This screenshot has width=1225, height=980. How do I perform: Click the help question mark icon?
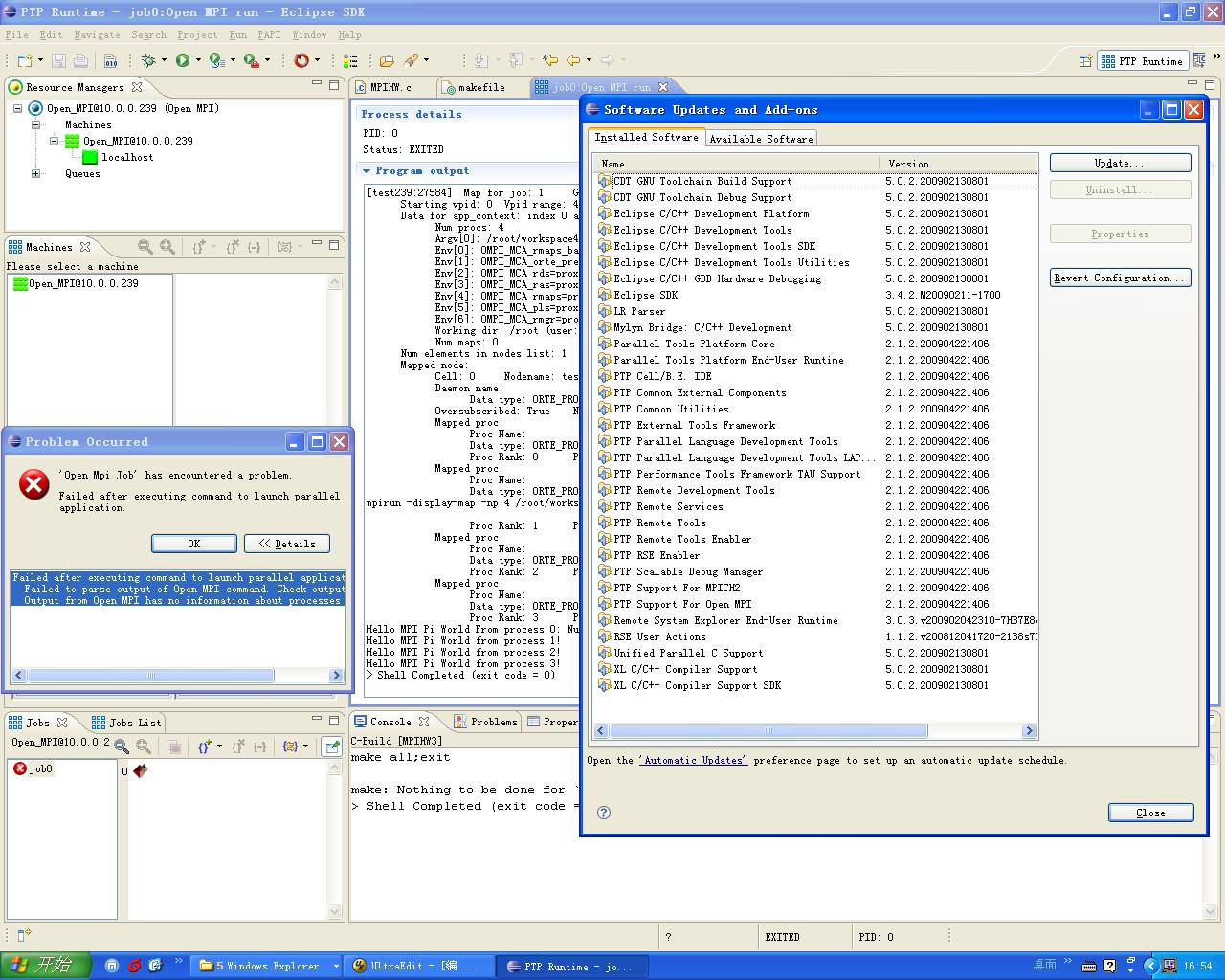coord(604,813)
